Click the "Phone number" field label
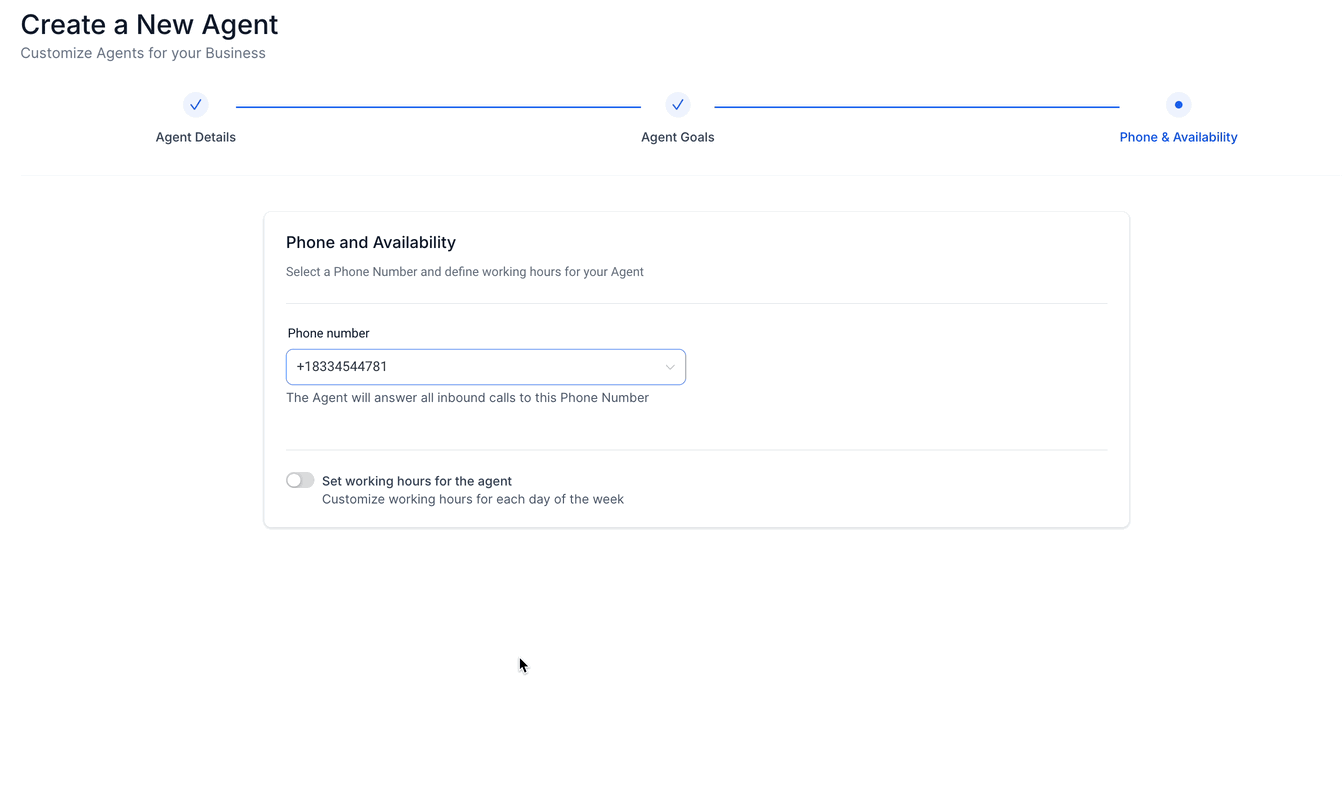The height and width of the screenshot is (788, 1342). click(x=328, y=333)
